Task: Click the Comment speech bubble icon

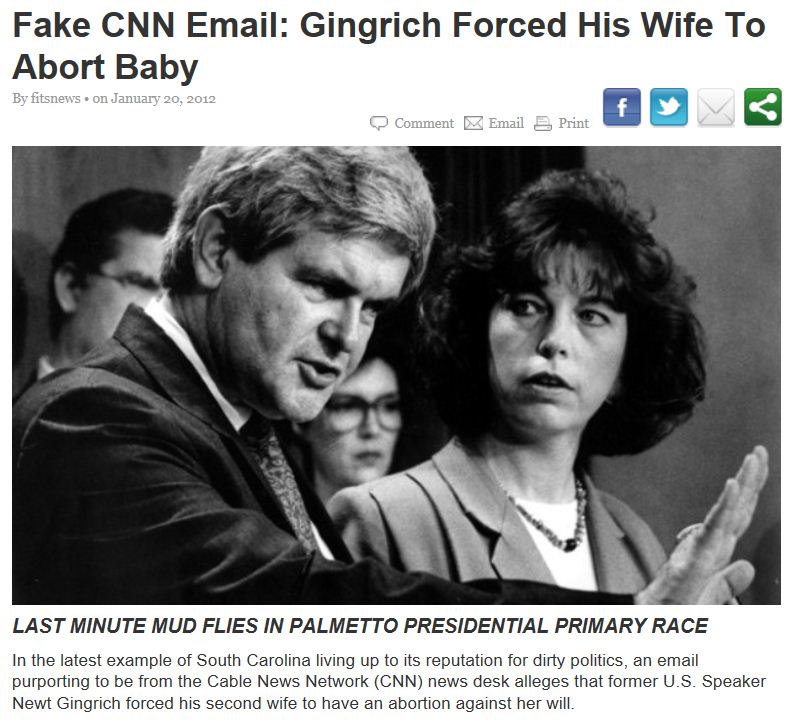Action: coord(379,123)
